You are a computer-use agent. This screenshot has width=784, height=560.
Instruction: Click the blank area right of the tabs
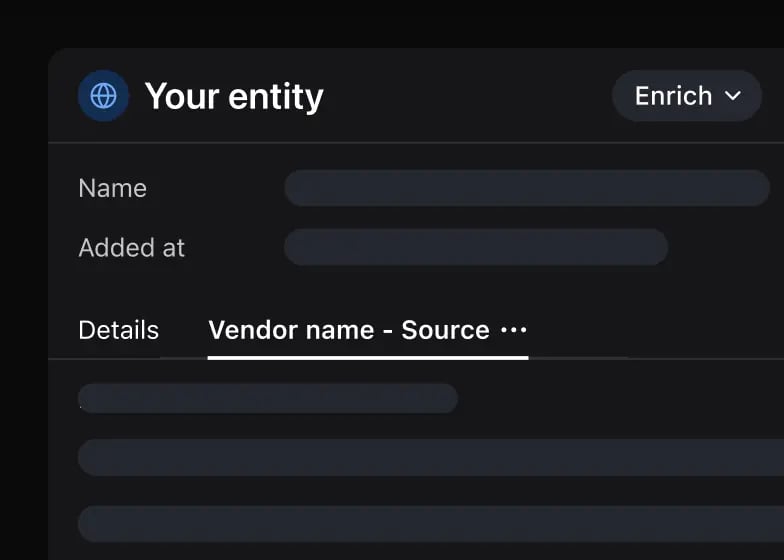[660, 330]
